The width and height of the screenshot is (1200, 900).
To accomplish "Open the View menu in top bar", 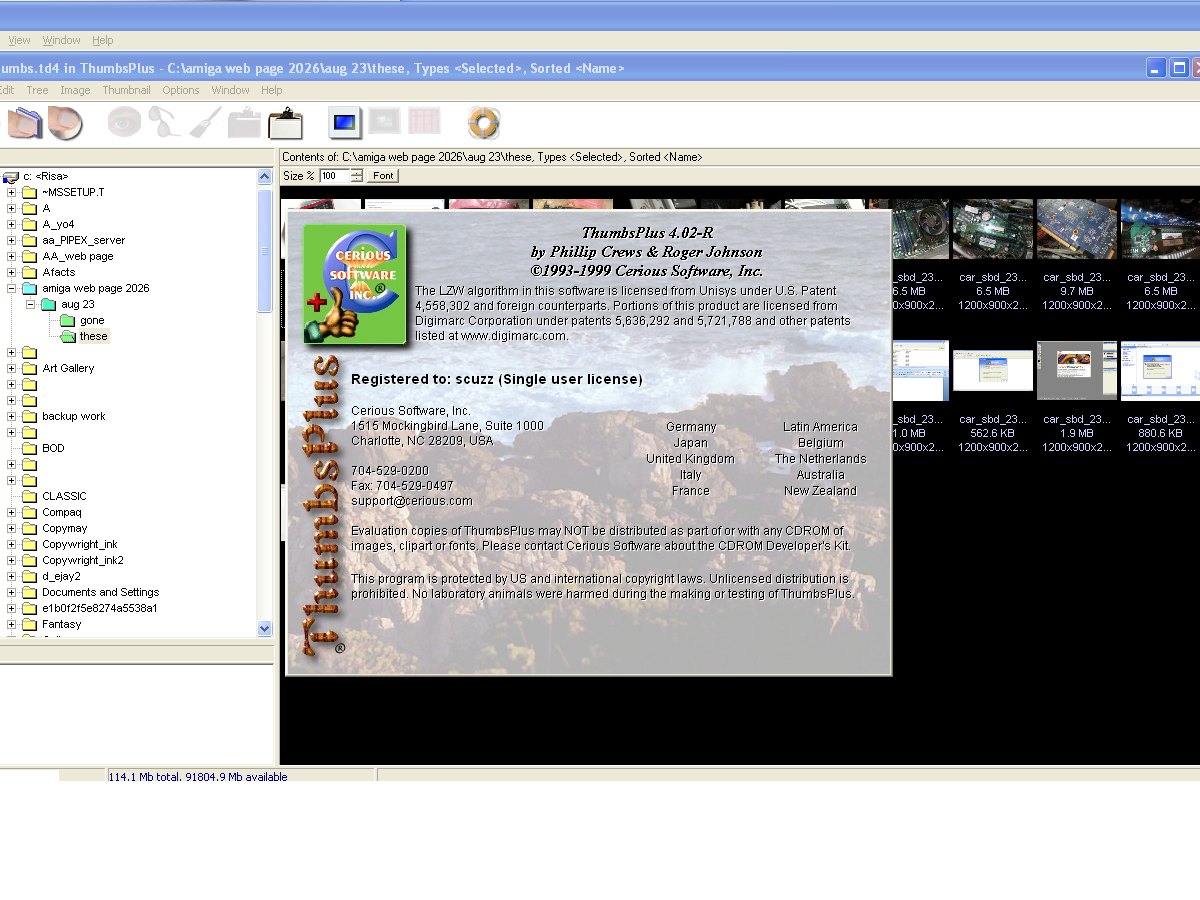I will (19, 40).
